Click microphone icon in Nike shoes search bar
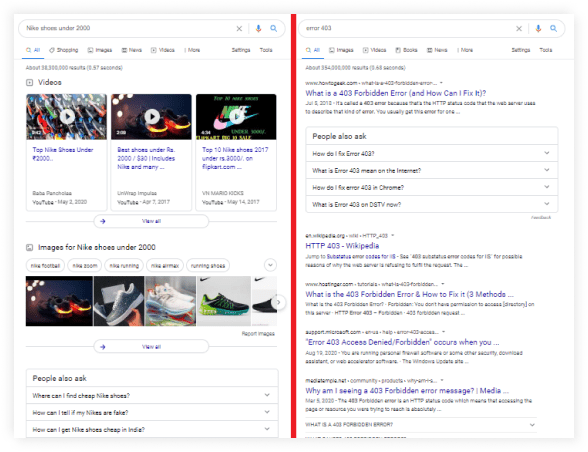Screen dimensions: 588x452 258,29
